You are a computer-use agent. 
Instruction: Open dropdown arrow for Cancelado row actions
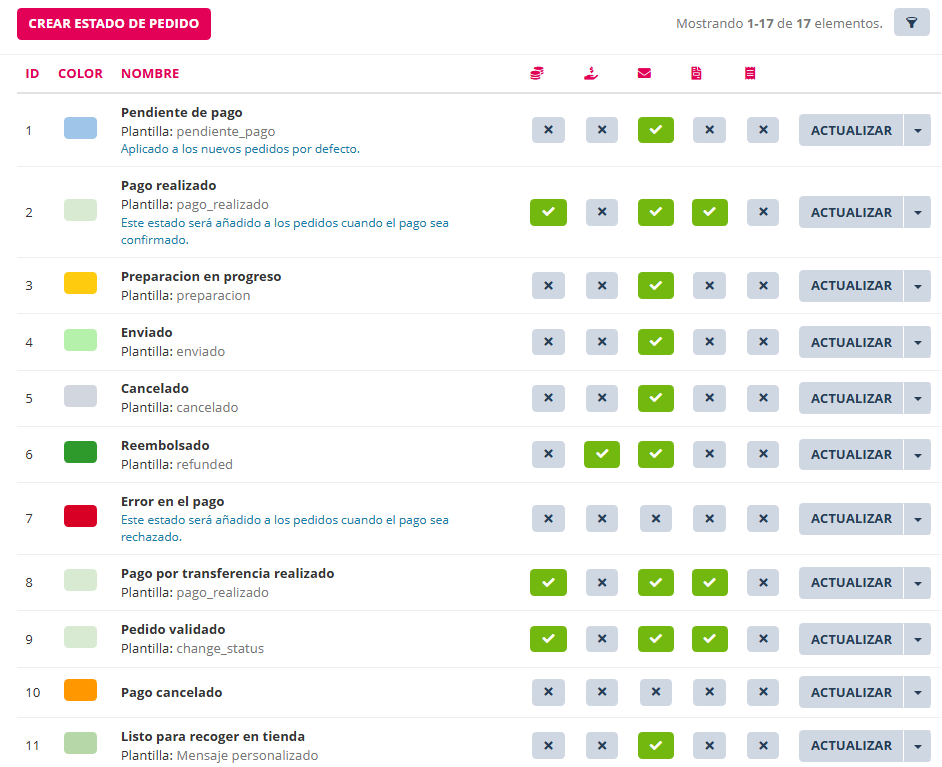pyautogui.click(x=917, y=398)
